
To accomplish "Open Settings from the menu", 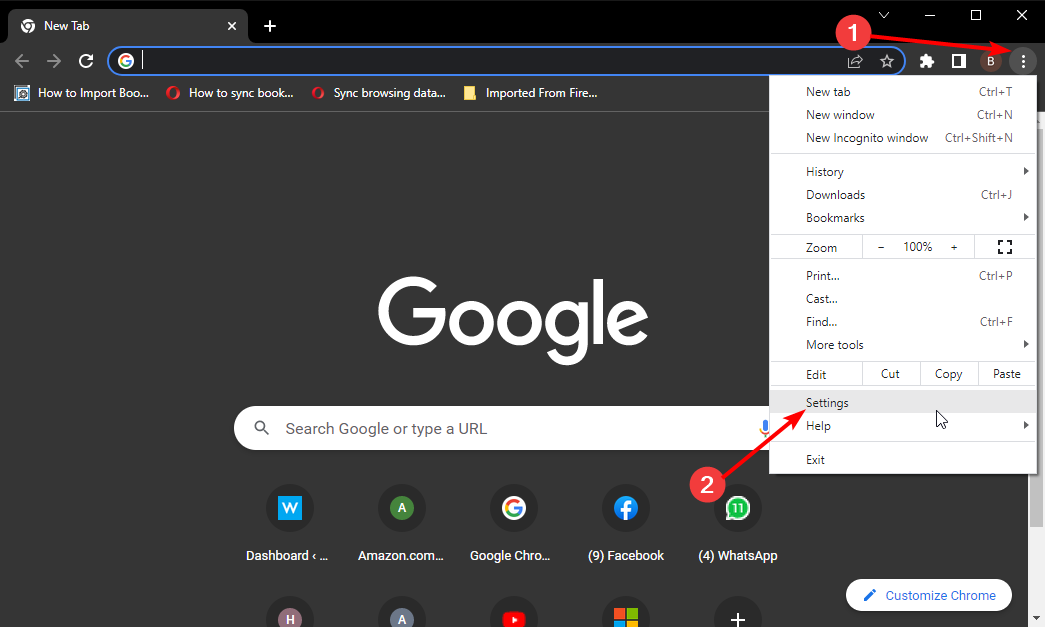I will [x=903, y=402].
